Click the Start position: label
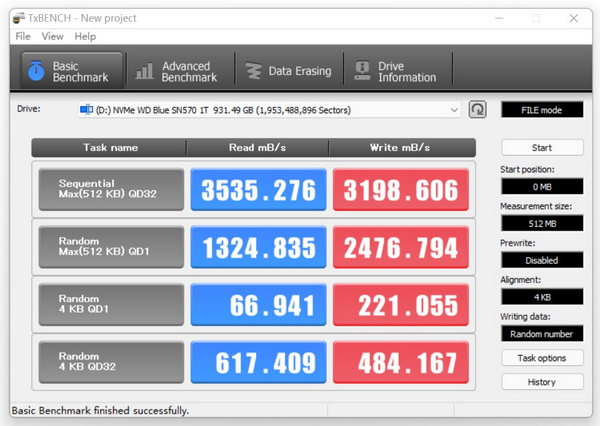Viewport: 600px width, 426px height. tap(527, 170)
